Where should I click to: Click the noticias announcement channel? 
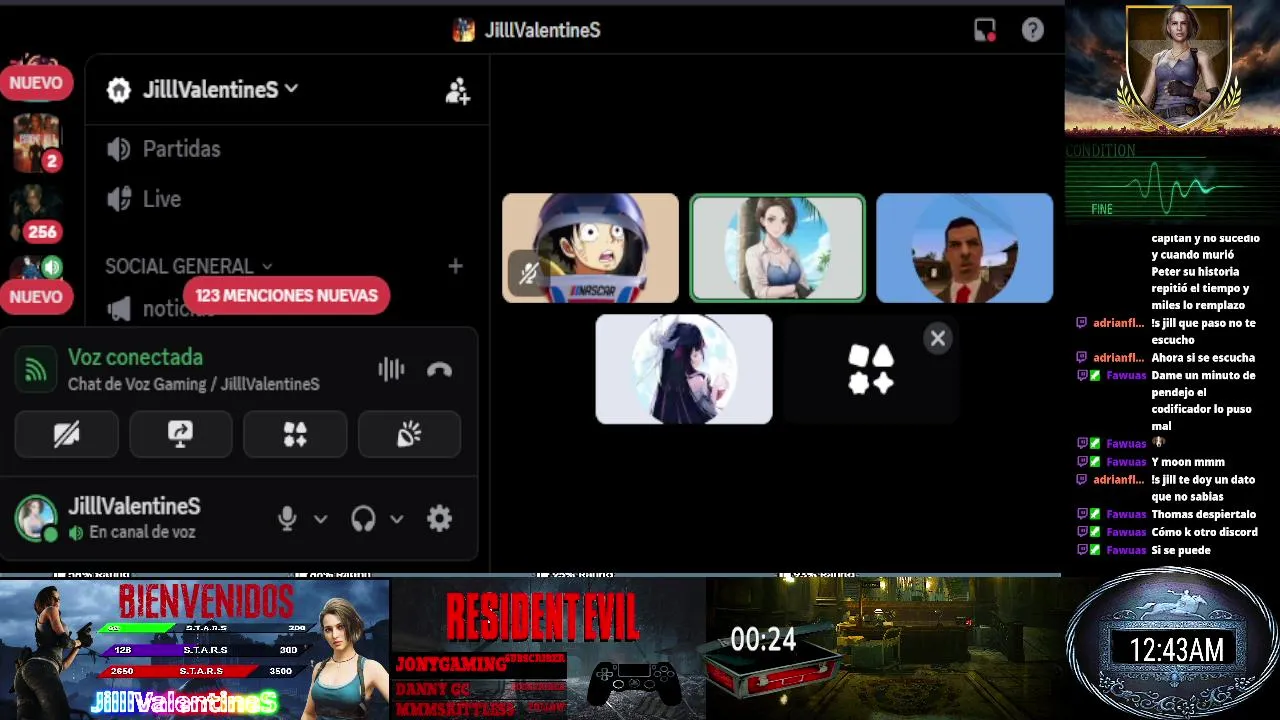(x=163, y=309)
